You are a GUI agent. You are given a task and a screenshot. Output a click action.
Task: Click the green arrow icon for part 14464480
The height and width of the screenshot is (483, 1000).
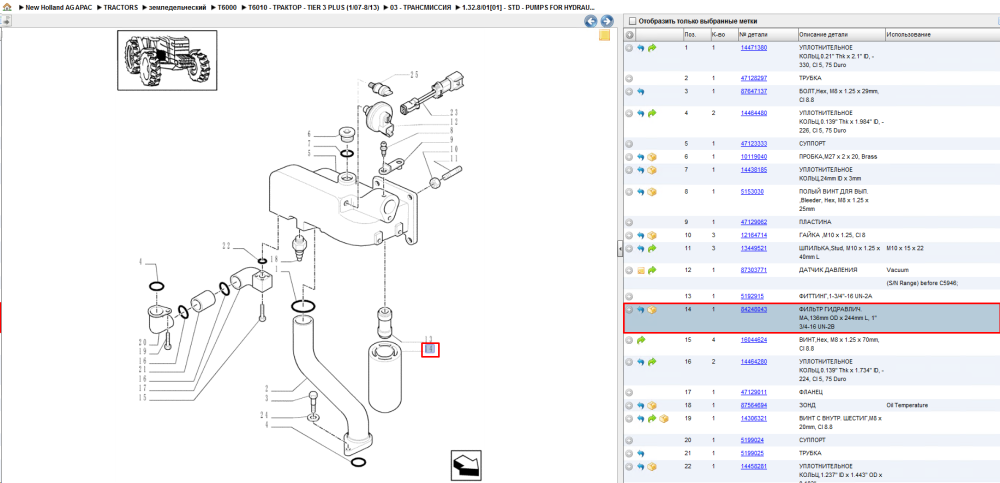point(652,113)
